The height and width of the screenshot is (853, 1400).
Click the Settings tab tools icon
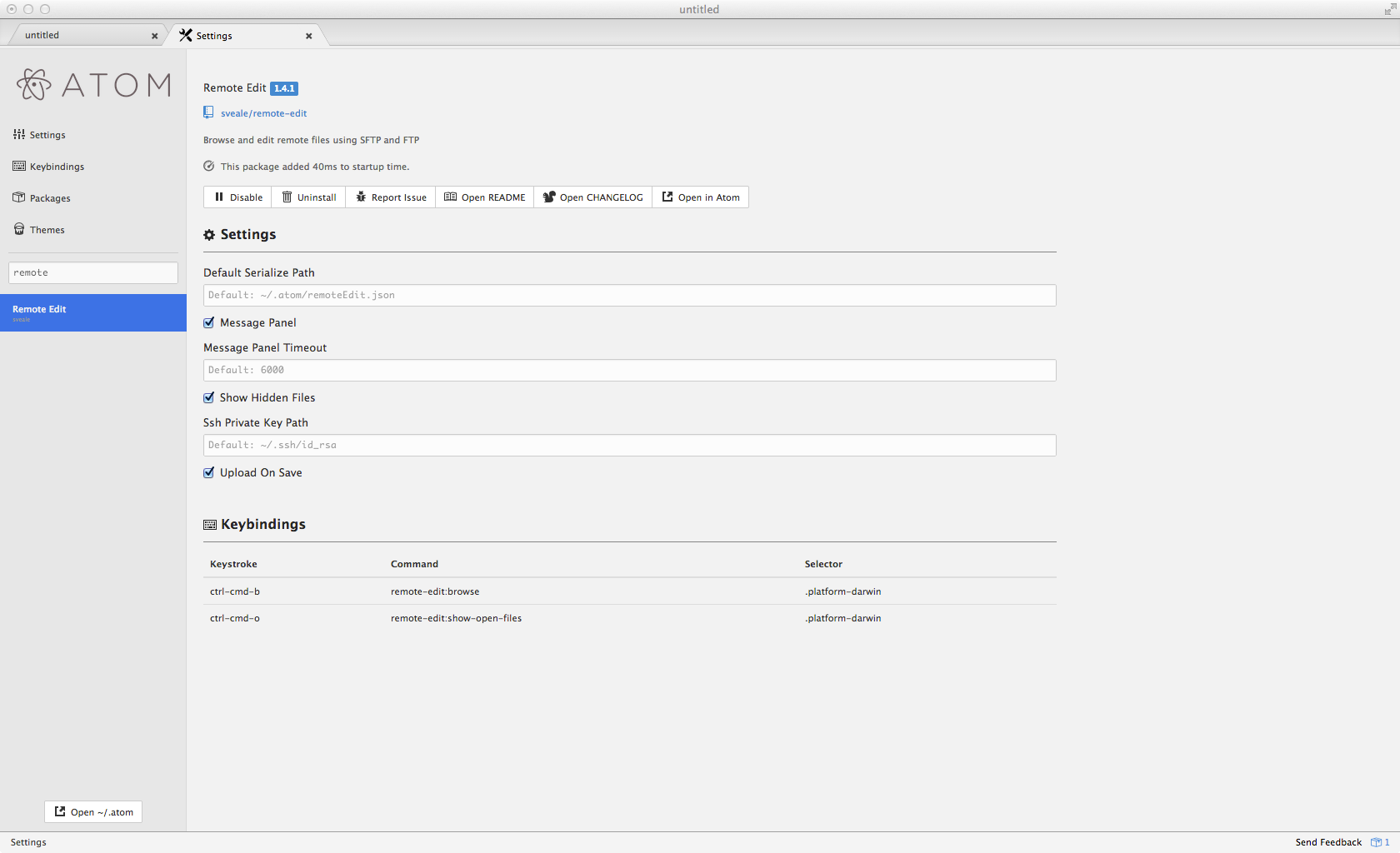click(186, 35)
